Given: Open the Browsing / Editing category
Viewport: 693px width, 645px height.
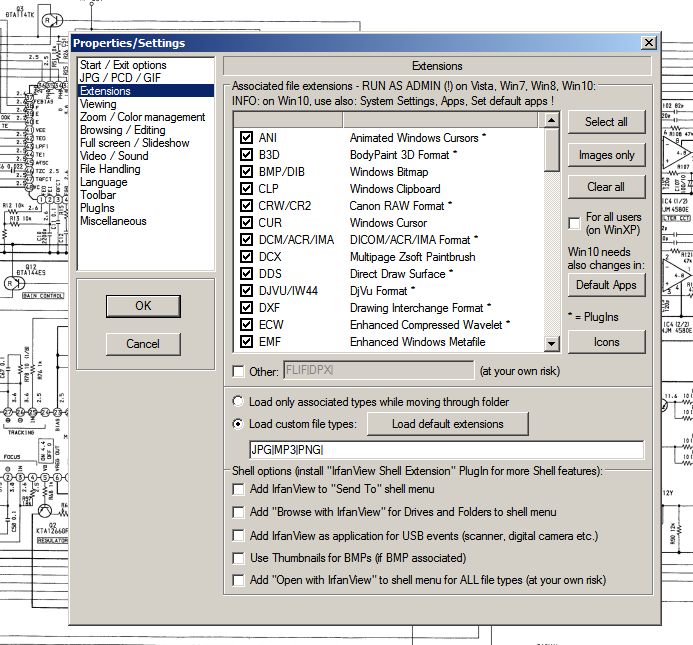Looking at the screenshot, I should pos(145,130).
